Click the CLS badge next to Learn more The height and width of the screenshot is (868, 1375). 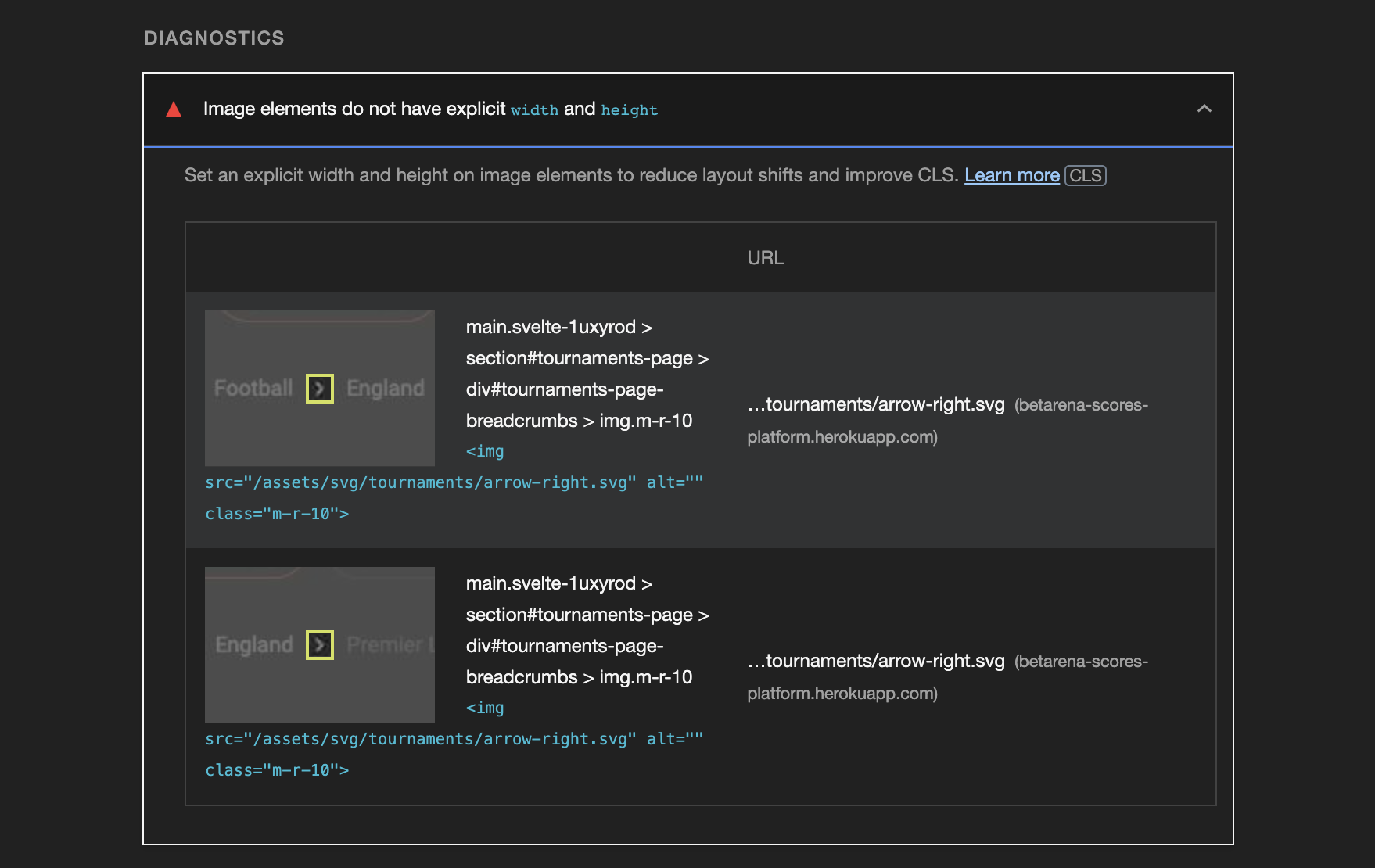[1086, 176]
